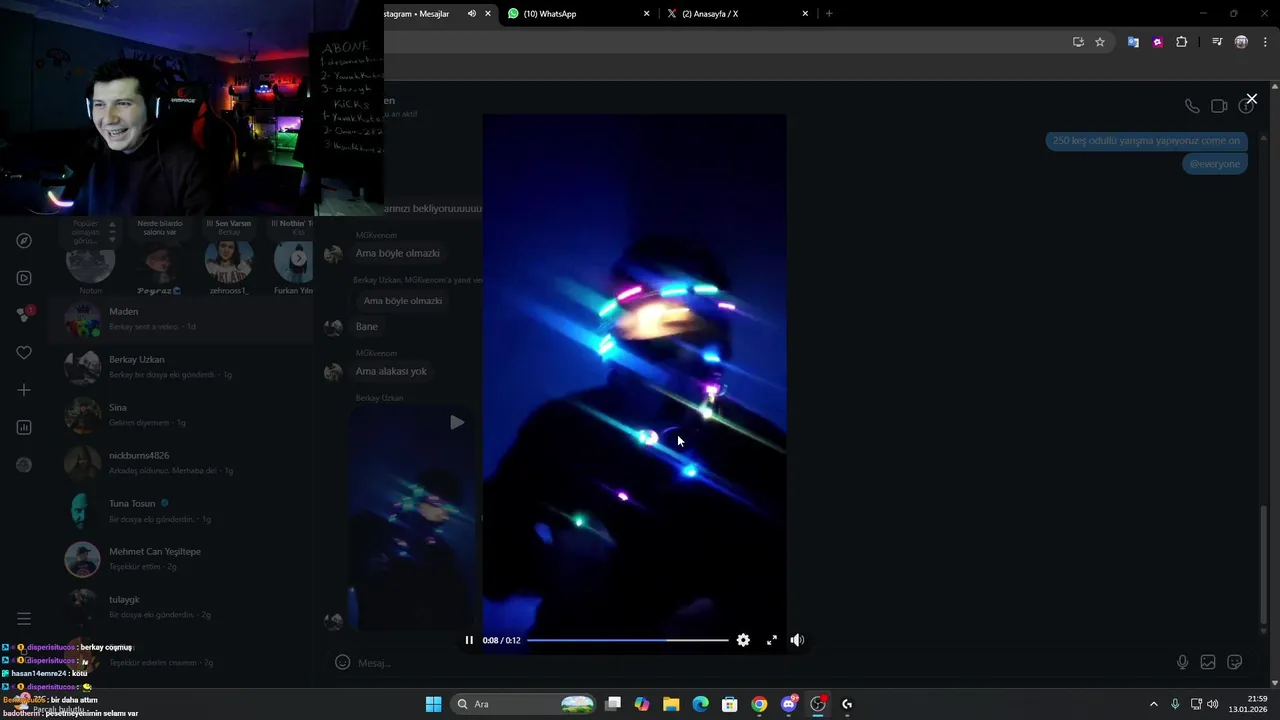Open Chrome extensions puzzle icon
Viewport: 1280px width, 720px height.
tap(1181, 42)
